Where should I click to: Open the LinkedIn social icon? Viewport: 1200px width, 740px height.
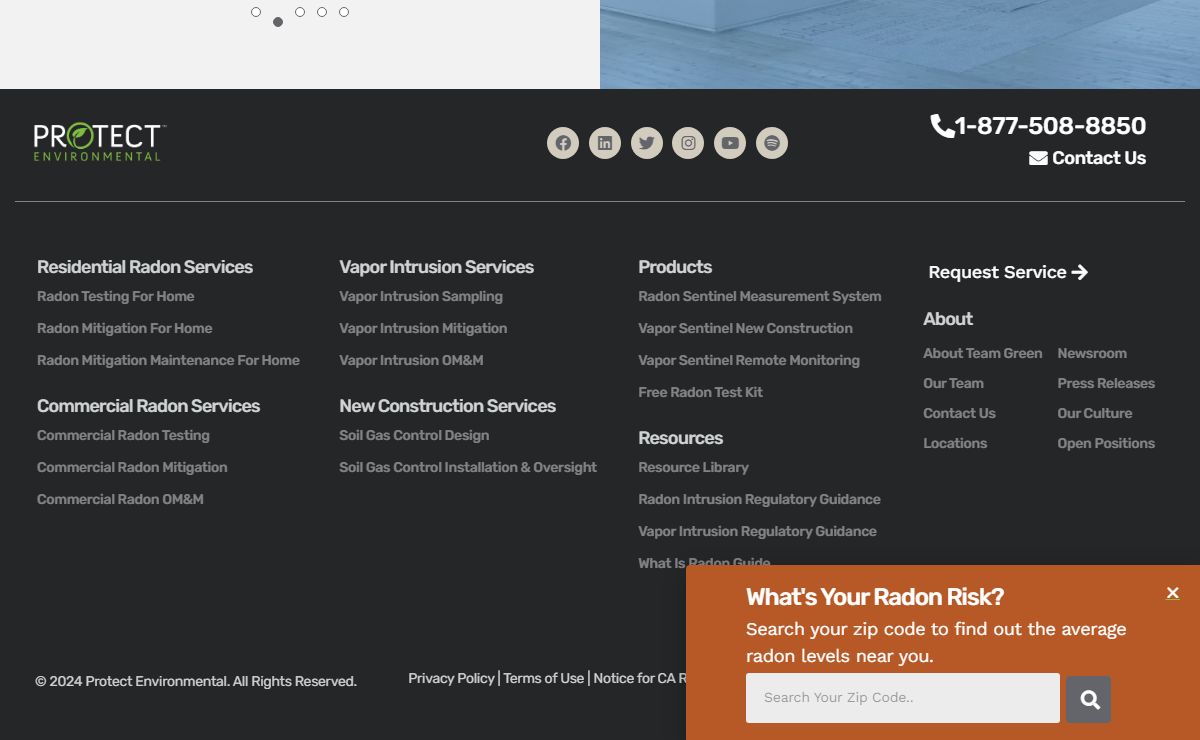click(605, 143)
